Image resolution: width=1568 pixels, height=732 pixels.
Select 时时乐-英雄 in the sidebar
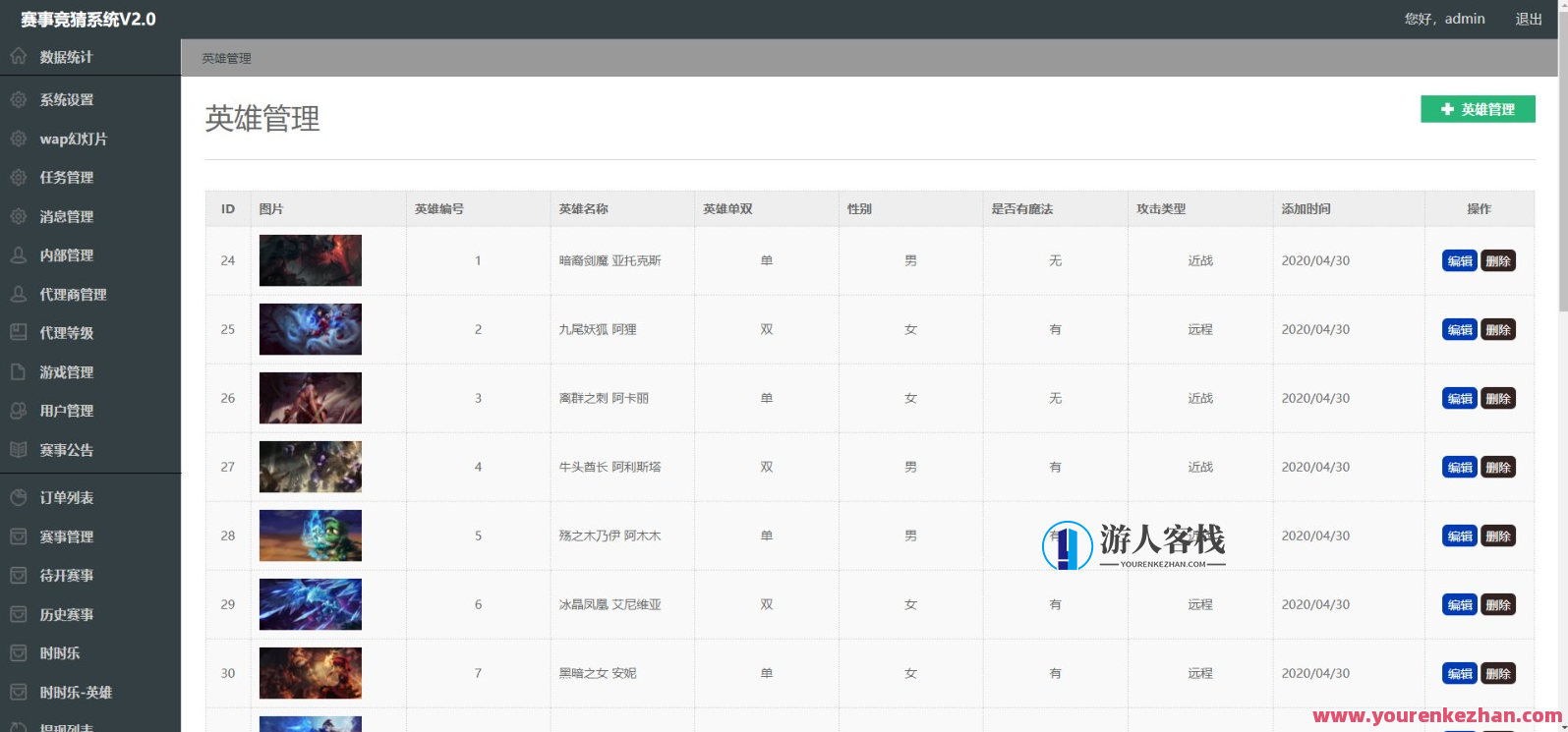pyautogui.click(x=76, y=692)
